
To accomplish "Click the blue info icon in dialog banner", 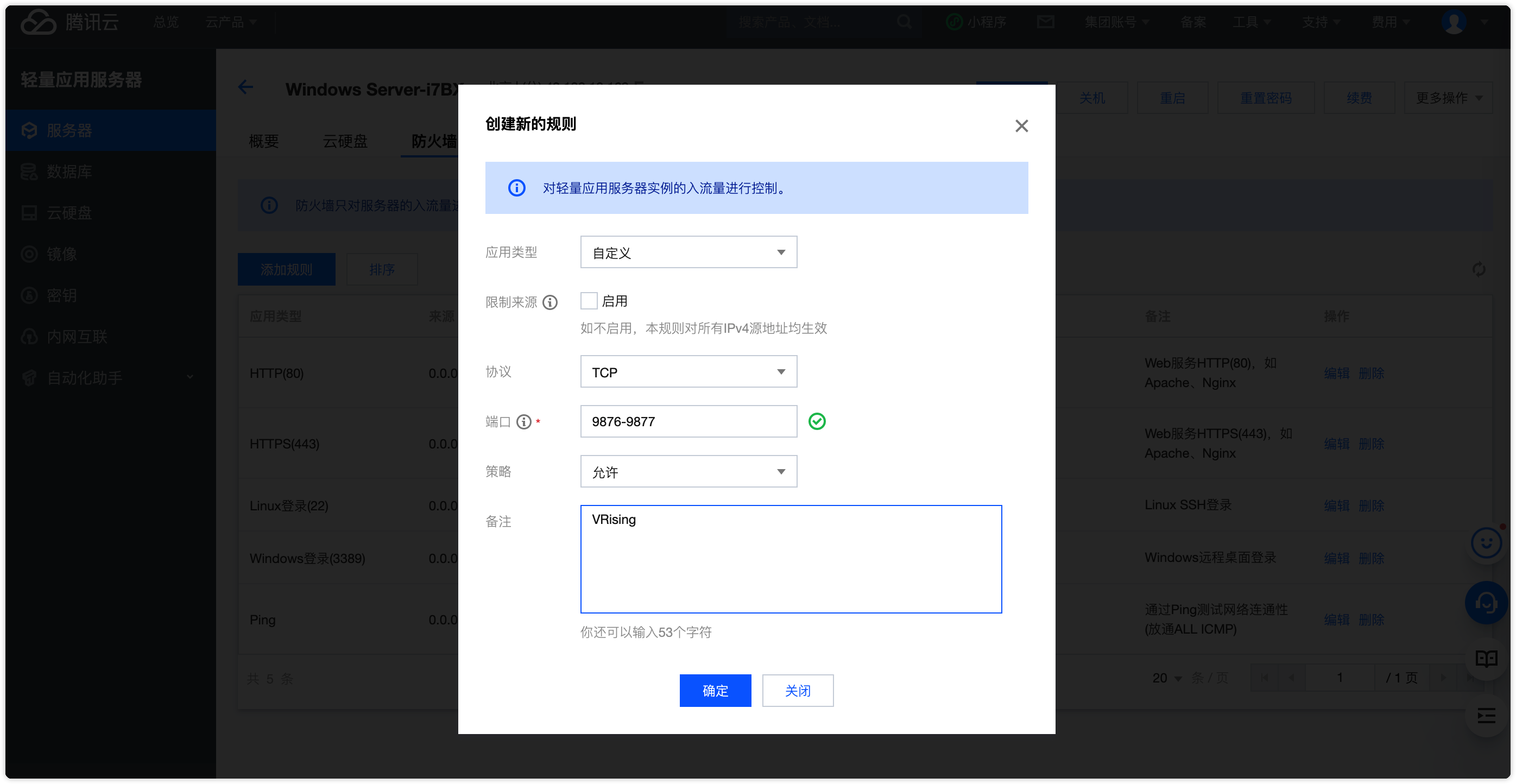I will 517,188.
